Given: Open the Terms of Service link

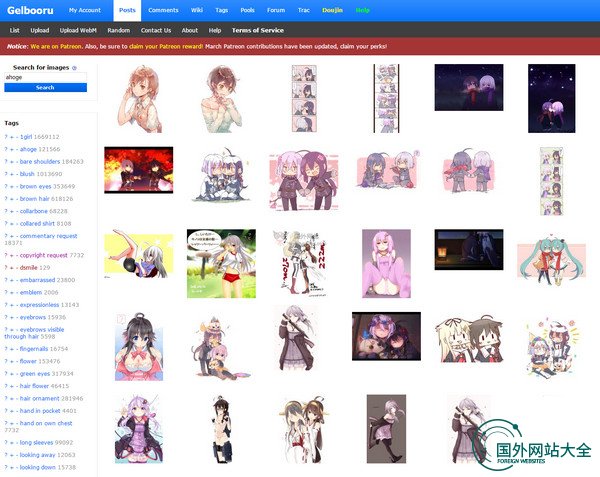Looking at the screenshot, I should pos(257,30).
